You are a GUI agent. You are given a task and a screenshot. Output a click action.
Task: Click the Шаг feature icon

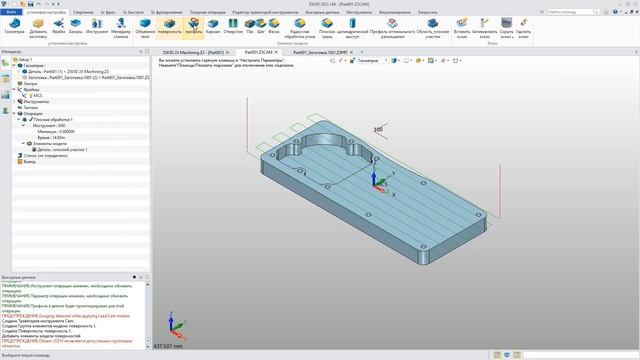(261, 27)
